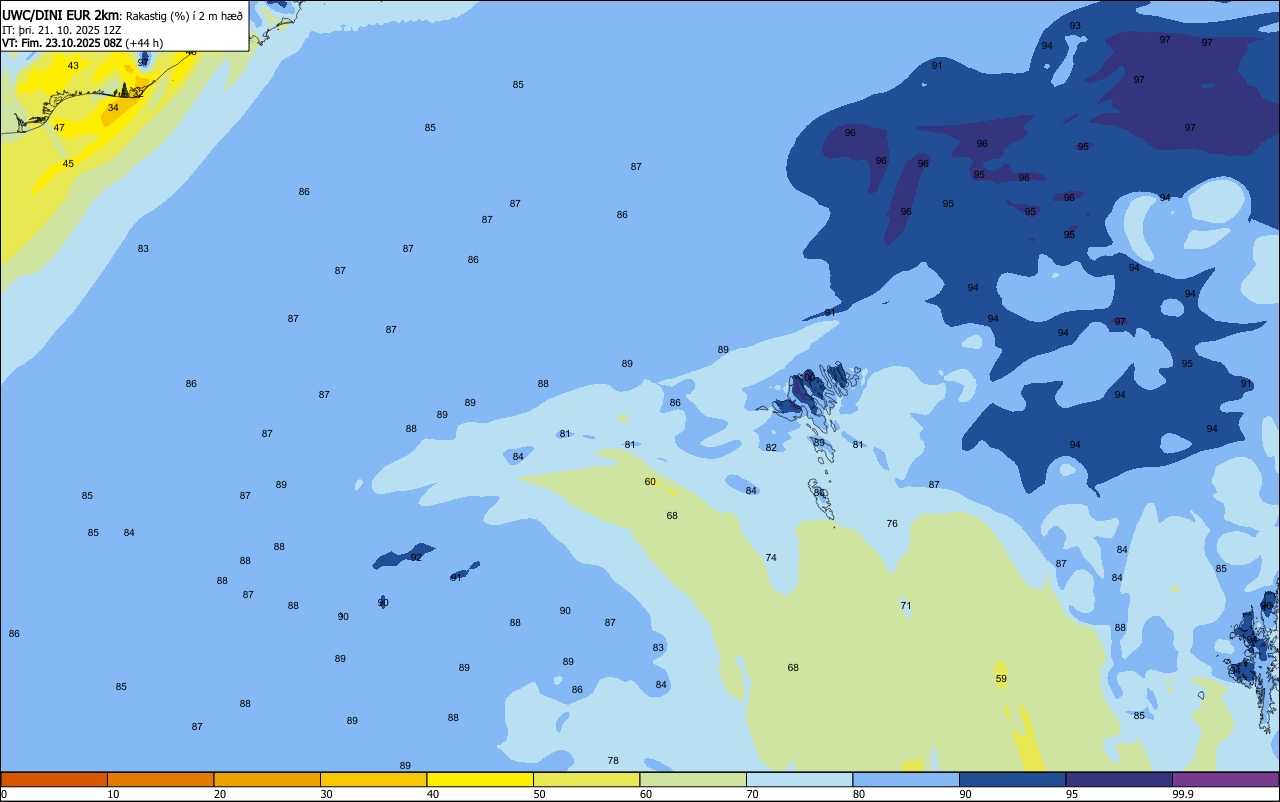Click the 10–20 orange legend swatch

[160, 779]
